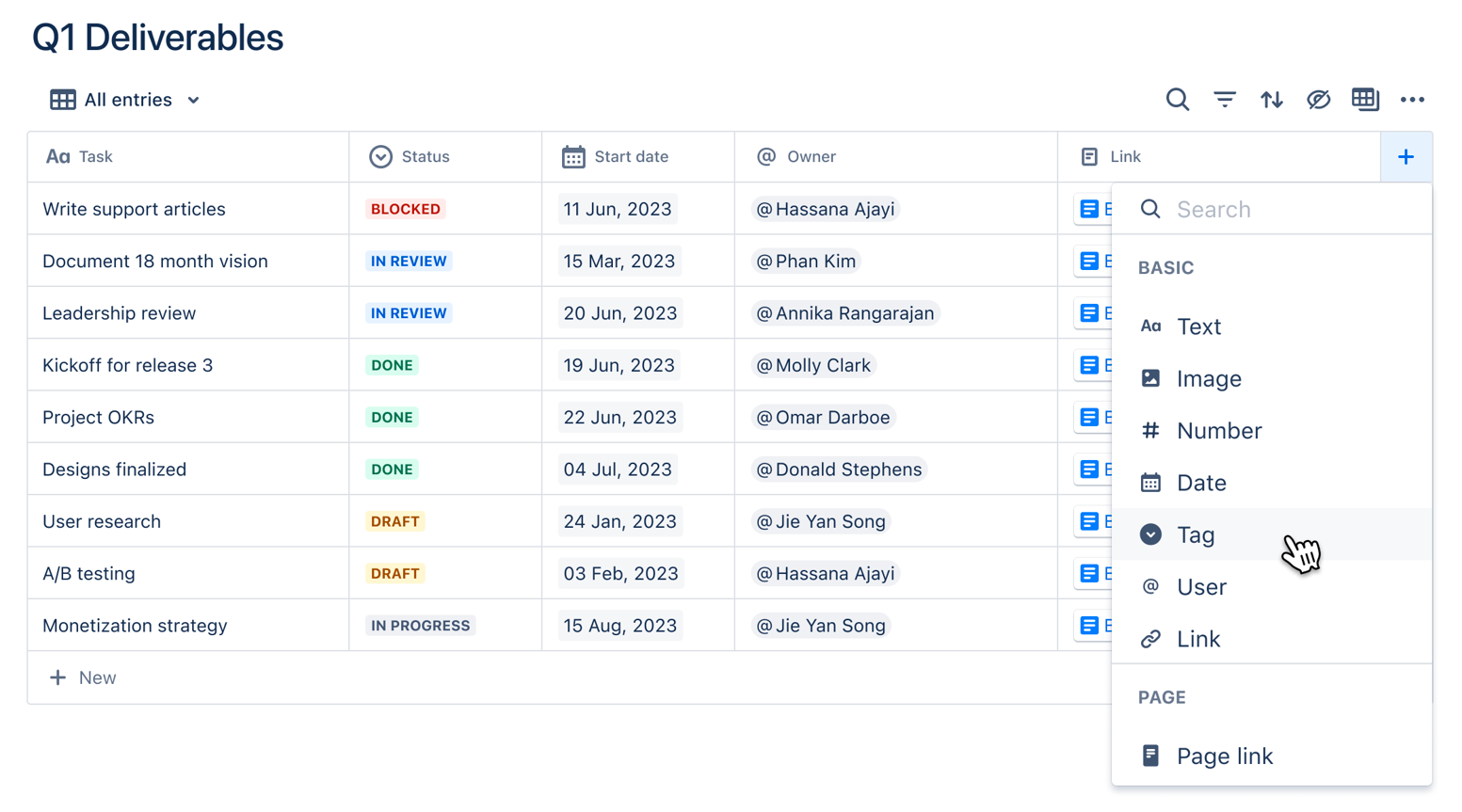This screenshot has height=812, width=1462.
Task: Click DONE status of Kickoff for release 3
Action: coord(392,365)
